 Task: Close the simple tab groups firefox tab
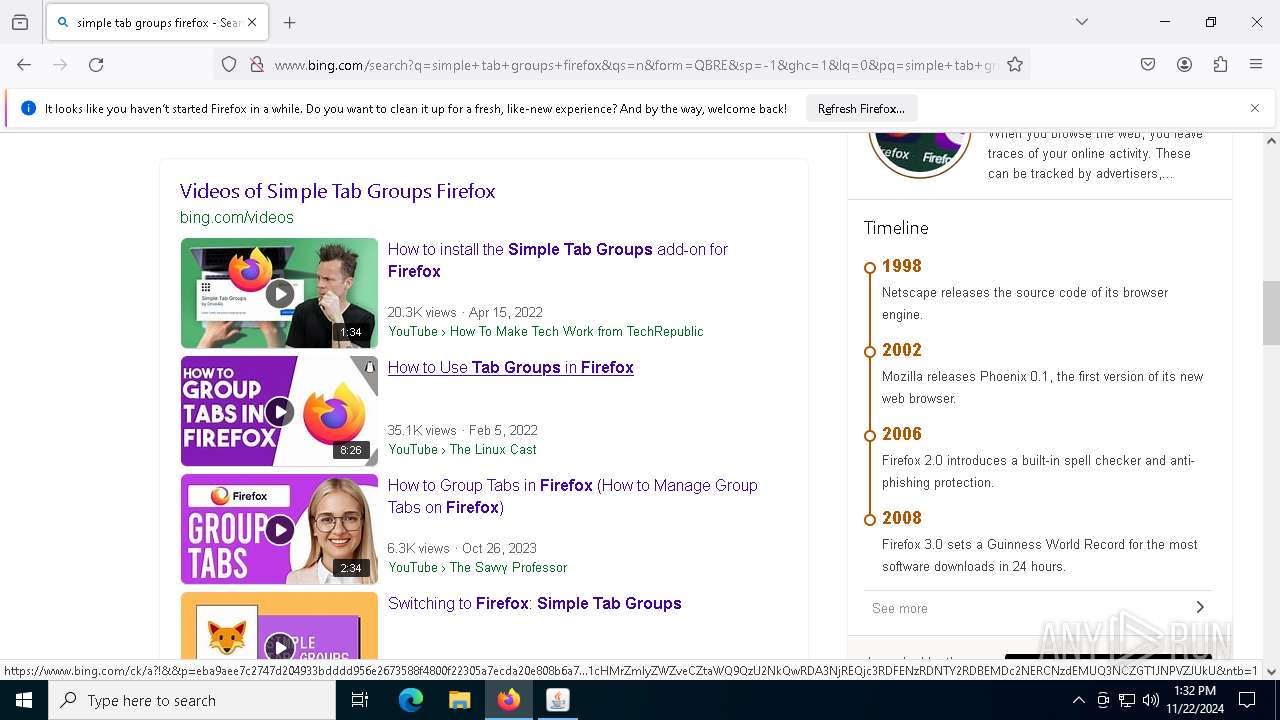[x=252, y=22]
